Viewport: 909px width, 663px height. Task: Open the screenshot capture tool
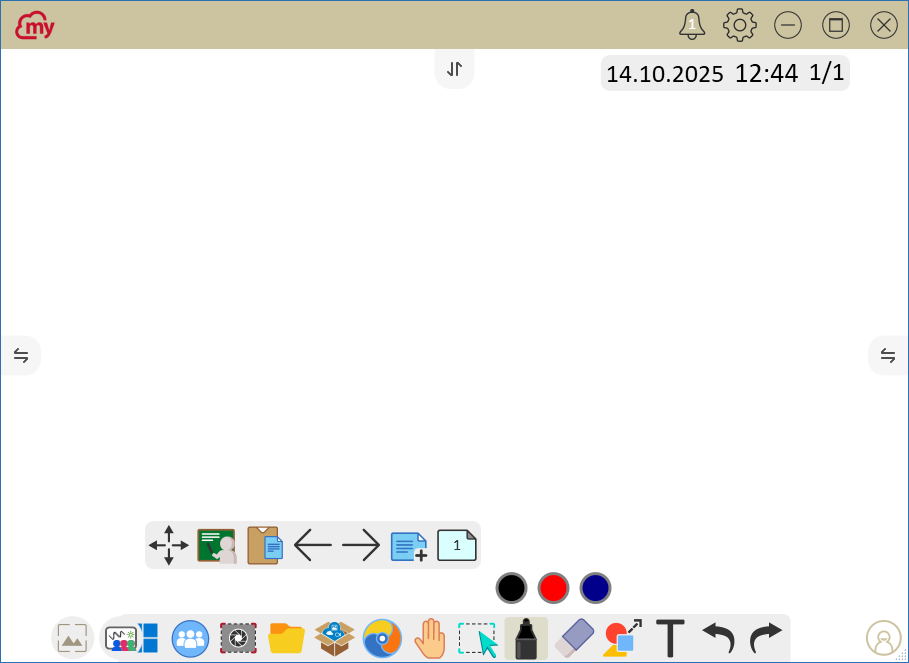[238, 638]
